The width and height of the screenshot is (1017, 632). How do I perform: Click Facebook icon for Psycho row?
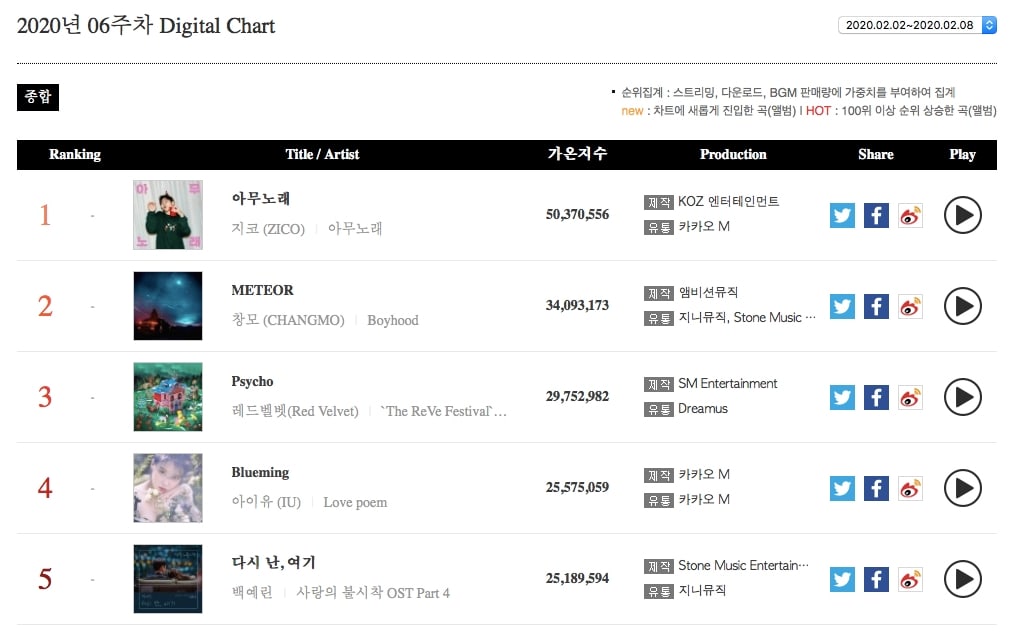(876, 397)
